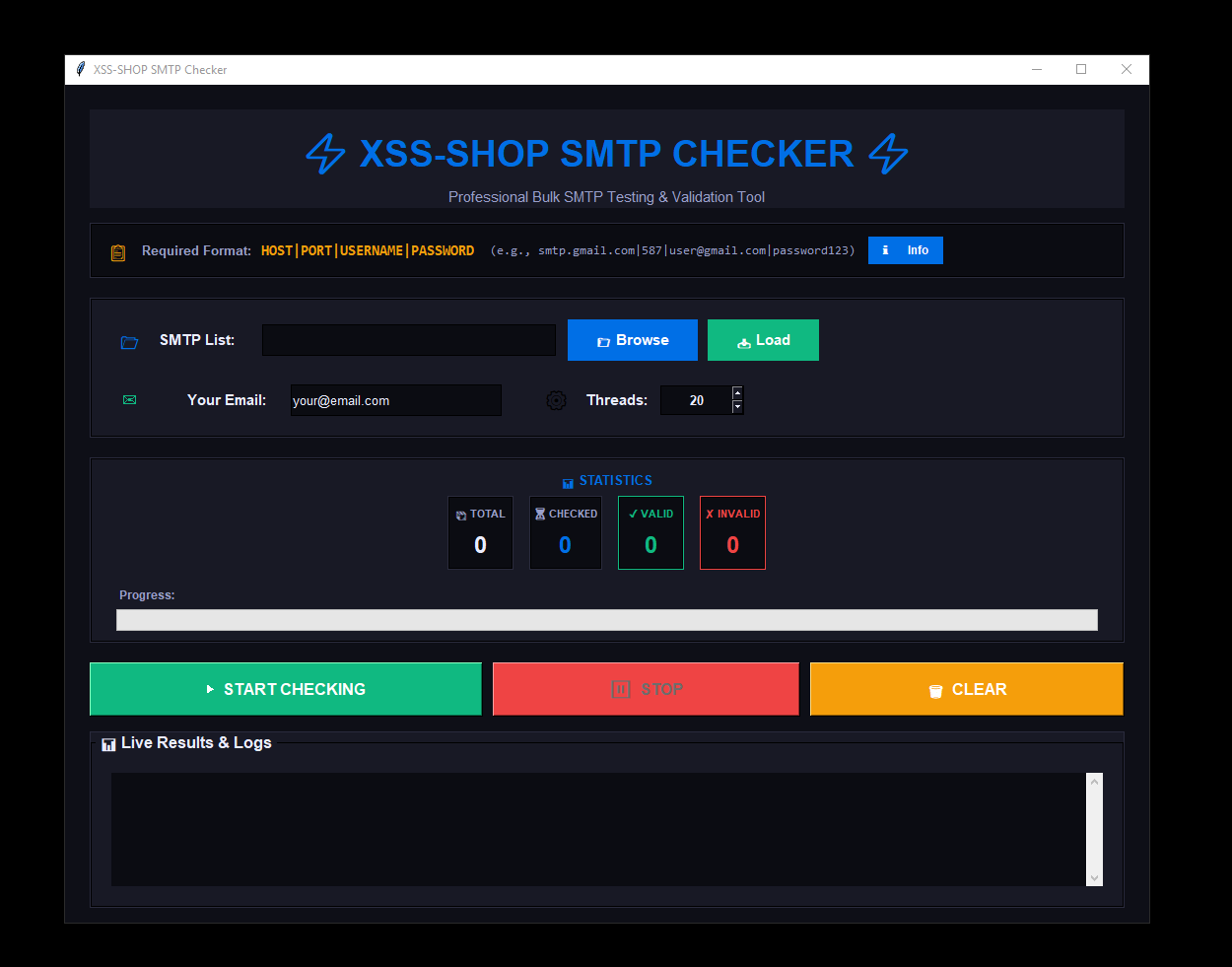Click the scrollbar in the Live Results area

pos(1094,828)
